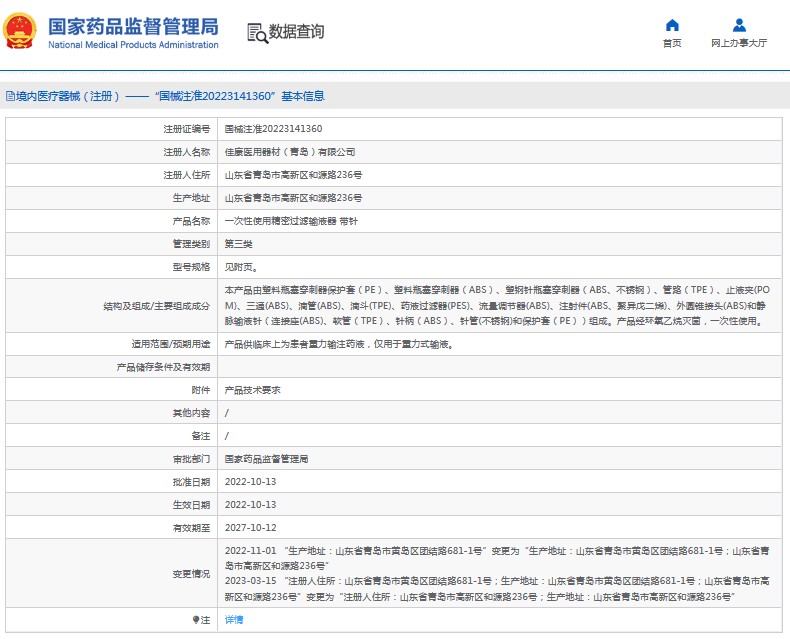Click the 注册人住所 address value
The height and width of the screenshot is (639, 790).
pyautogui.click(x=293, y=175)
